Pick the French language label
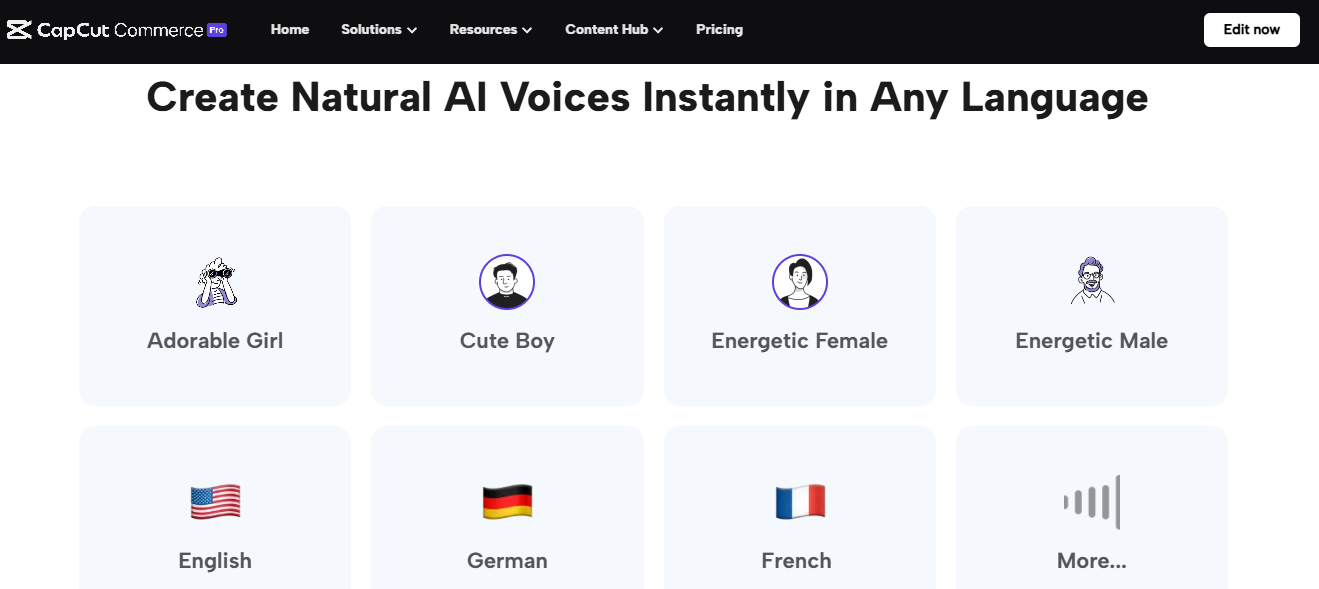Image resolution: width=1319 pixels, height=589 pixels. tap(797, 561)
